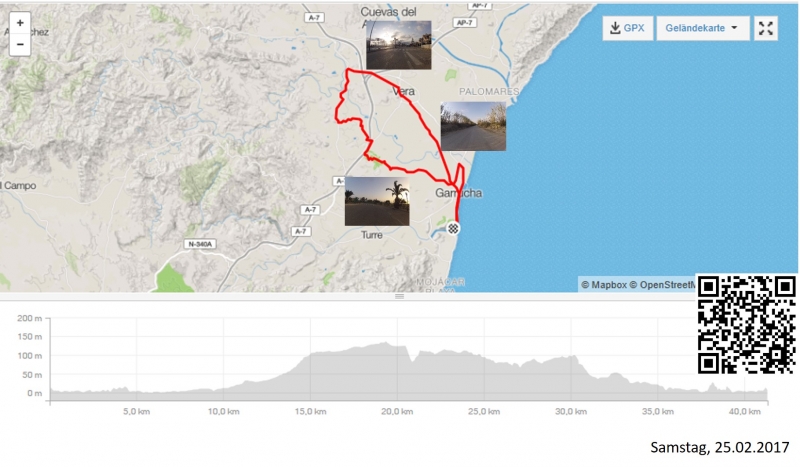The width and height of the screenshot is (800, 467).
Task: Open the Geländekarte map type dropdown
Action: (x=702, y=28)
